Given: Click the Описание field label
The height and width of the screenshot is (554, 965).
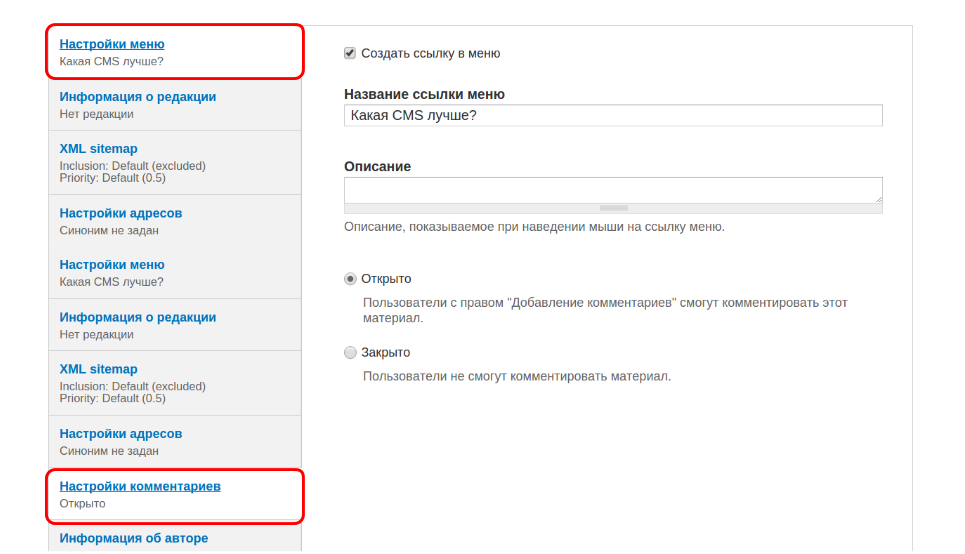Looking at the screenshot, I should pyautogui.click(x=377, y=166).
